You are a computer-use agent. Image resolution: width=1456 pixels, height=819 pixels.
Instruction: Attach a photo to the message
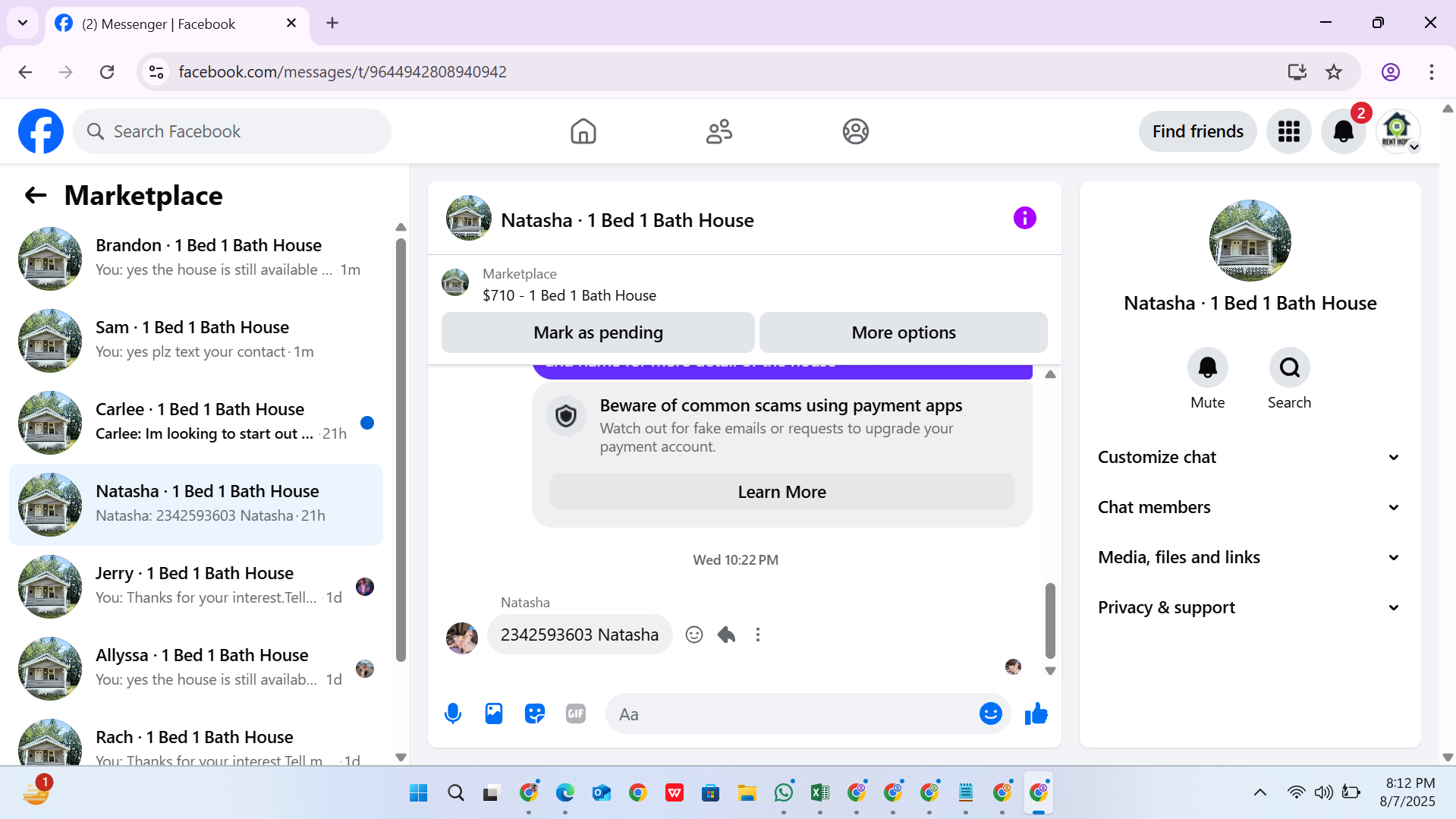[494, 713]
